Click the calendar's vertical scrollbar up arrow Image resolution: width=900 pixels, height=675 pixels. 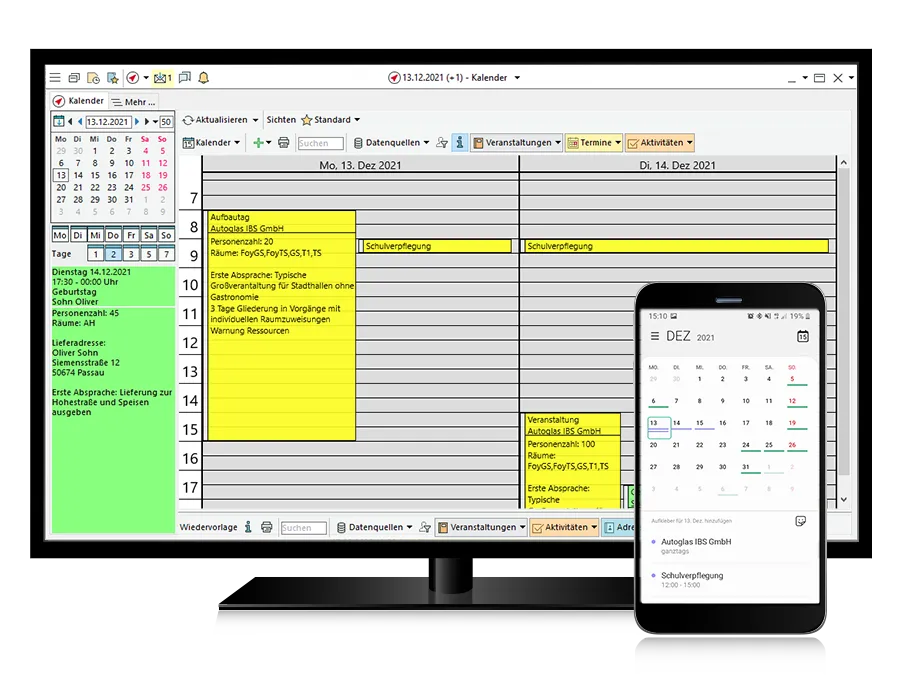tap(844, 163)
